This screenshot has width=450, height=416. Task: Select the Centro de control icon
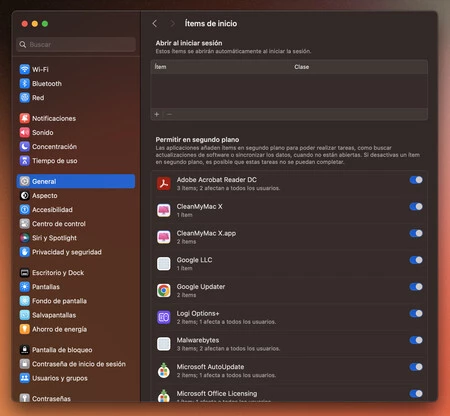[x=24, y=224]
